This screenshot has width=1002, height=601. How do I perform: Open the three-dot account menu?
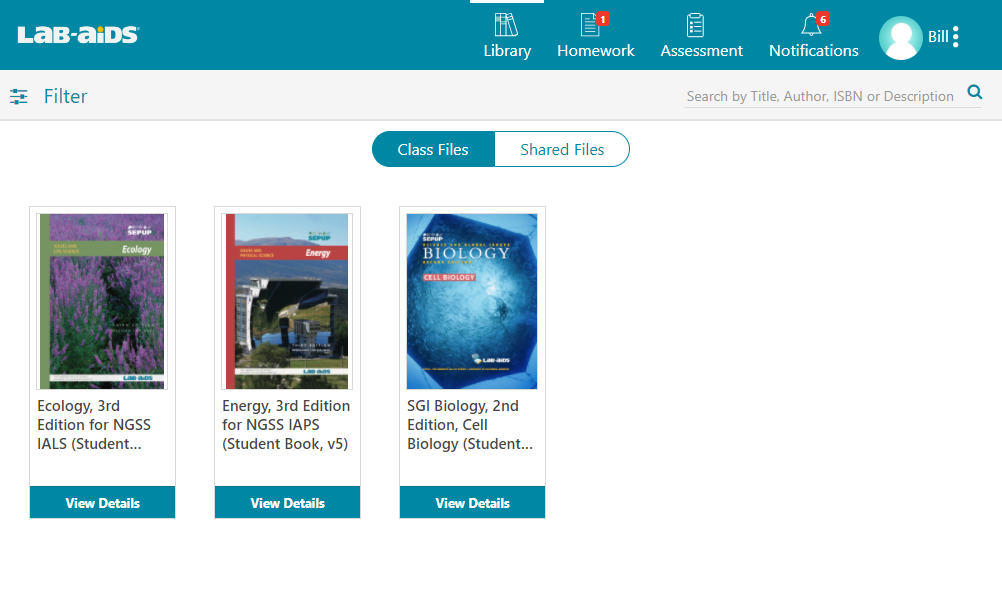[x=958, y=36]
